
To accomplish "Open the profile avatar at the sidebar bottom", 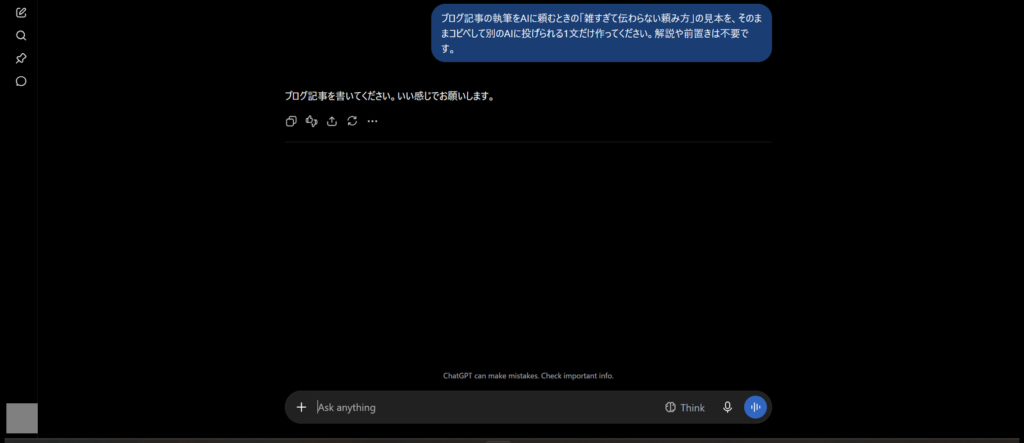I will click(22, 418).
